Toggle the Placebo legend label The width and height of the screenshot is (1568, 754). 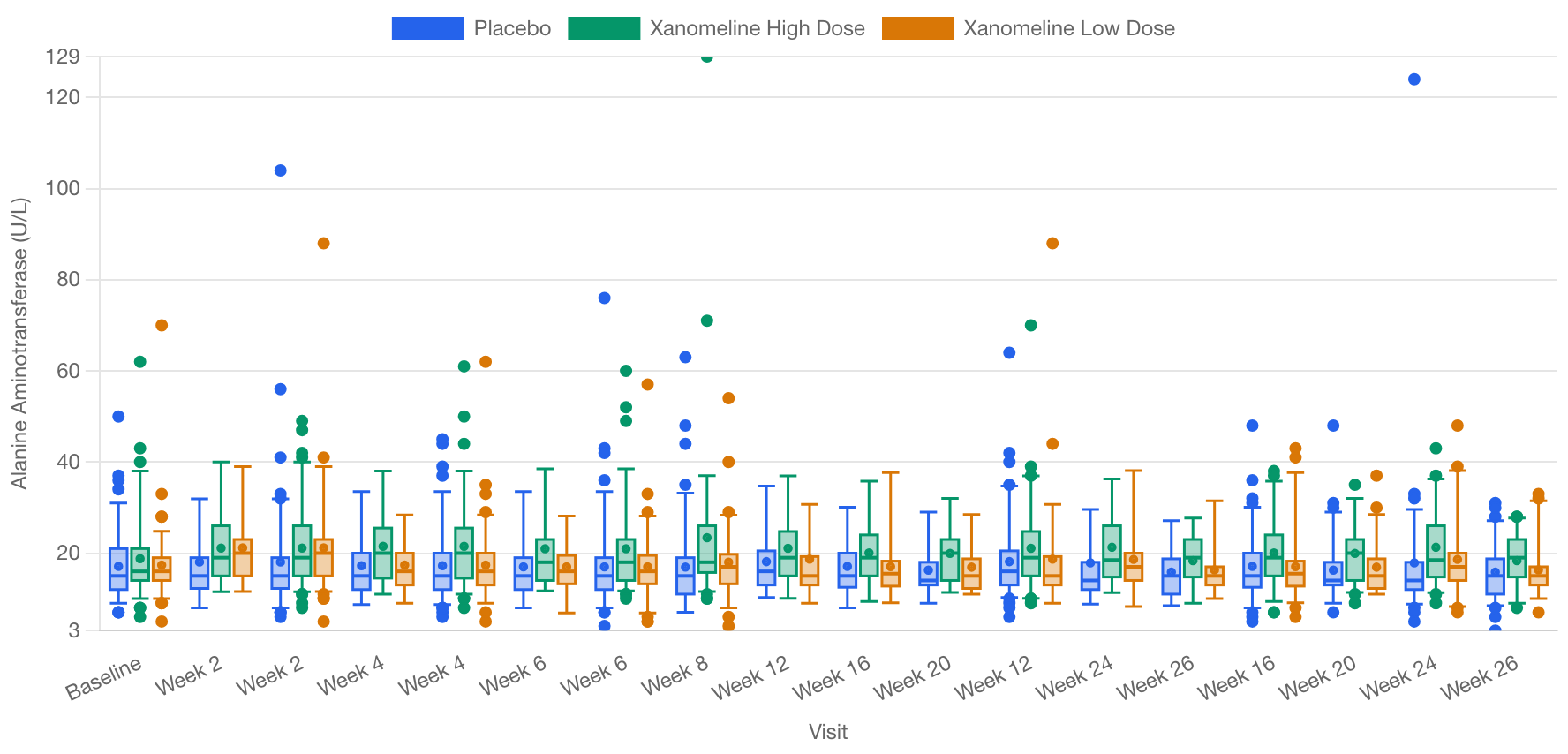(512, 28)
